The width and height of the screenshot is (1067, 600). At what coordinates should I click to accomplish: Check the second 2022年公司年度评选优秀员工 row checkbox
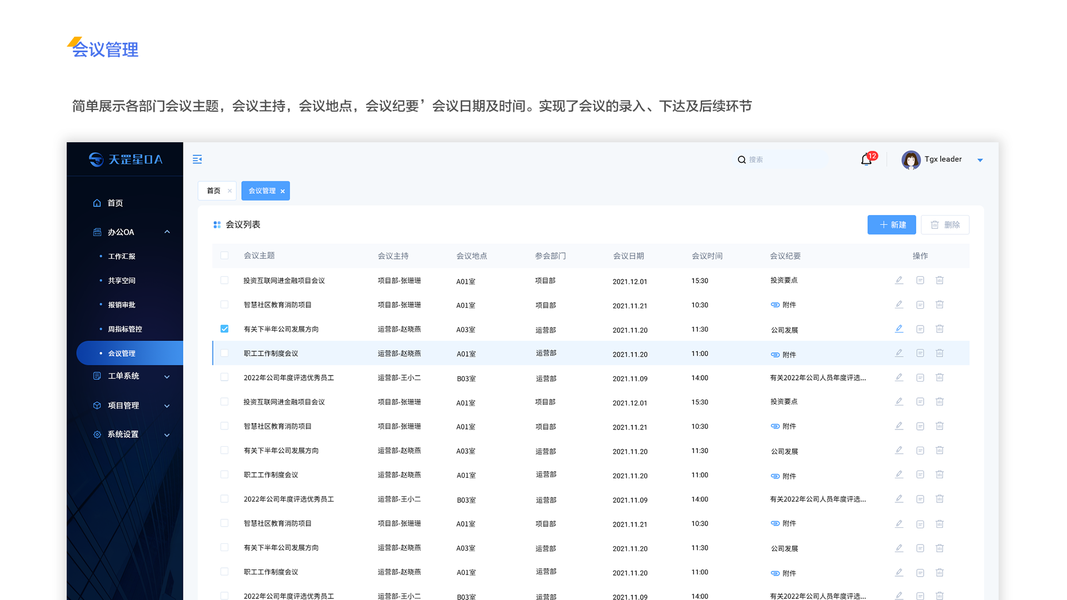pyautogui.click(x=225, y=499)
